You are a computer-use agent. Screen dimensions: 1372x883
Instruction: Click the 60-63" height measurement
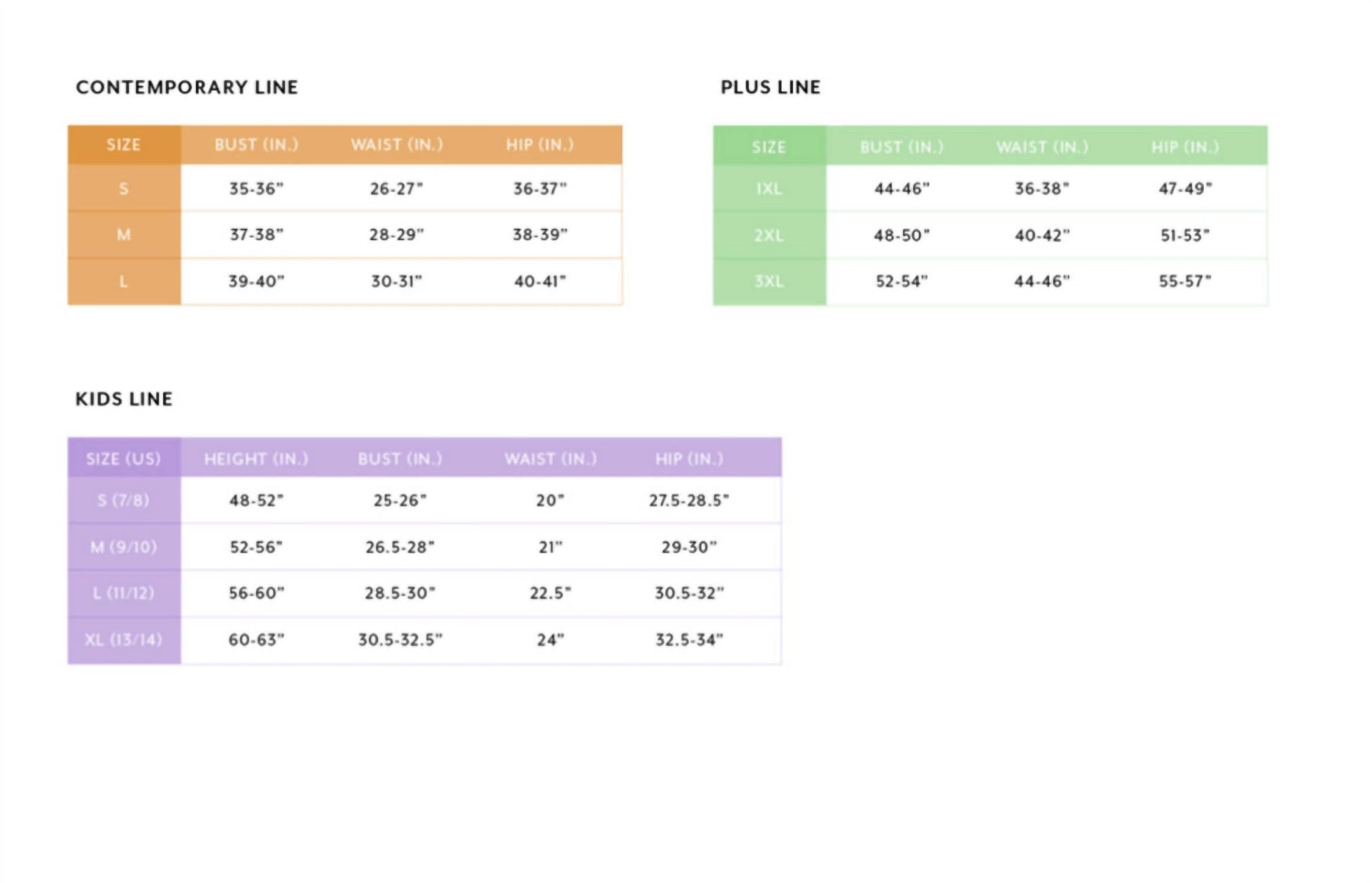[256, 640]
